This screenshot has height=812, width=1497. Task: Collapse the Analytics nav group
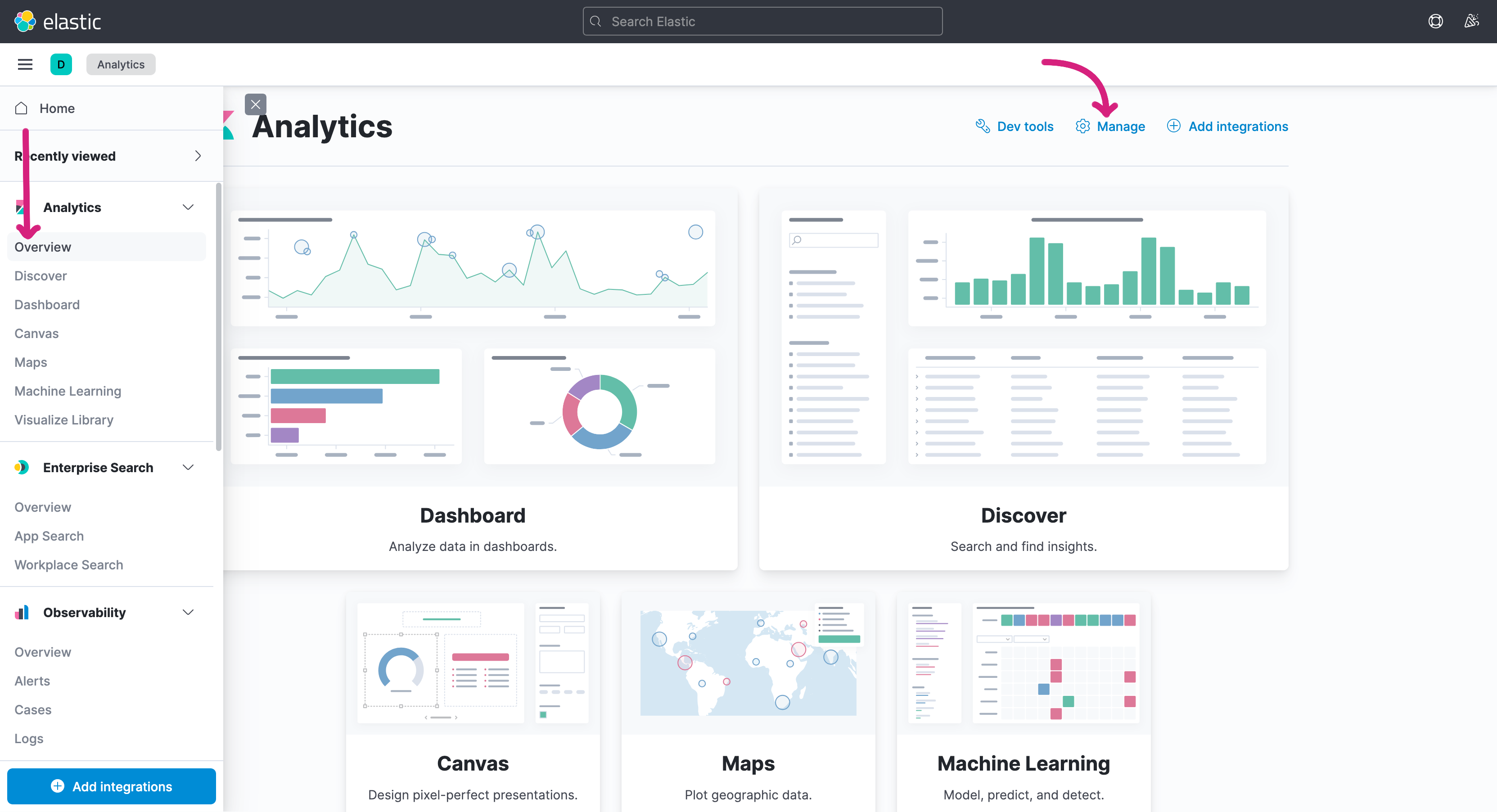(x=188, y=208)
